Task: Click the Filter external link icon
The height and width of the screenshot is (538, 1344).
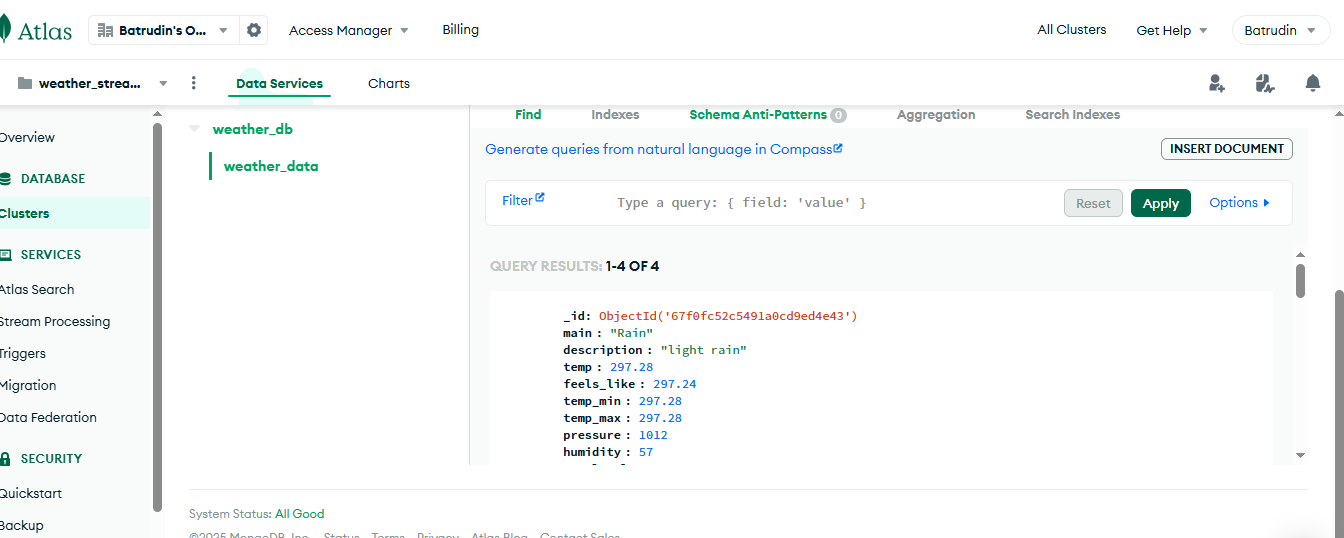Action: click(540, 198)
